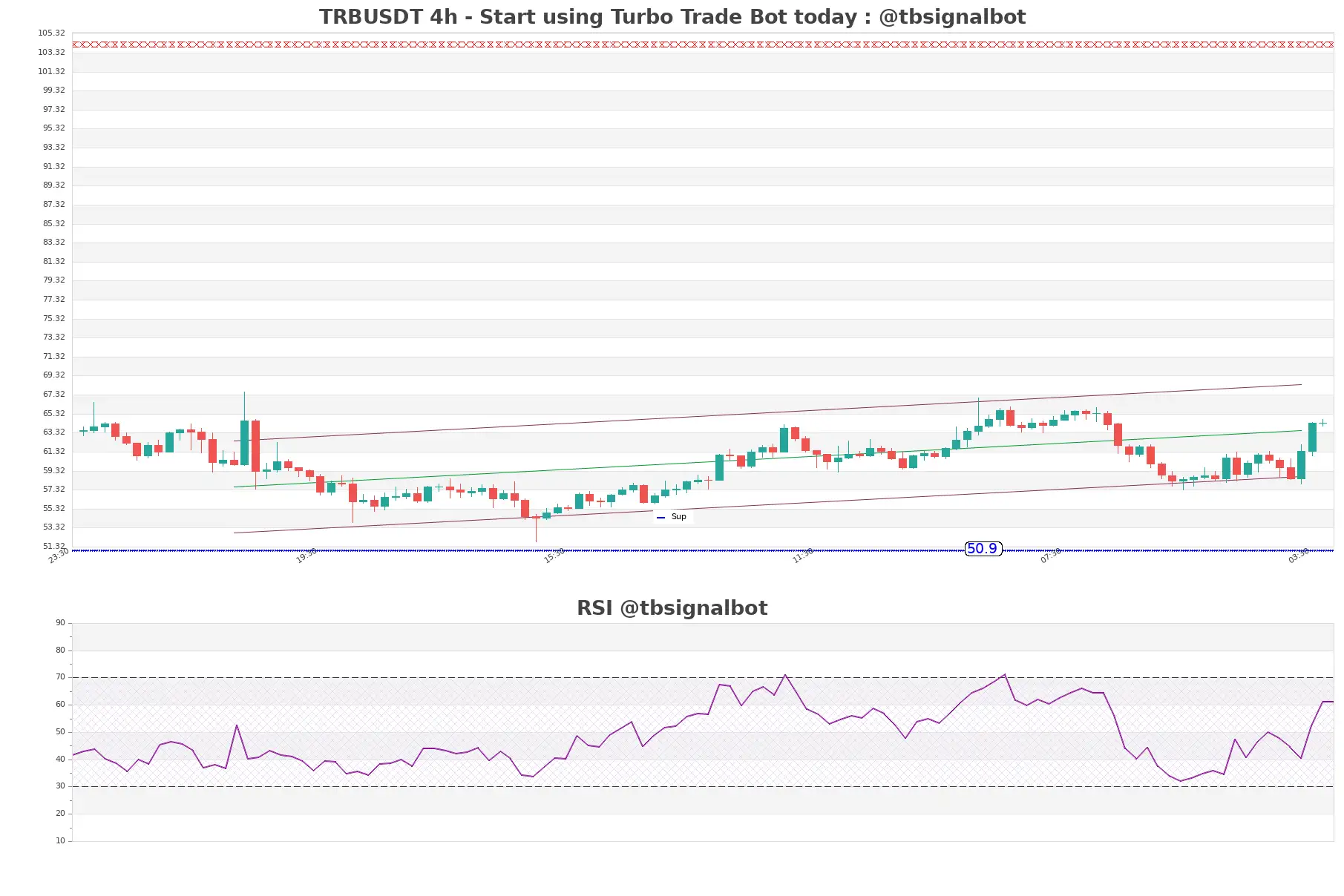Screen dimensions: 1344x896
Task: Click the 23:30 time axis label
Action: tap(59, 556)
